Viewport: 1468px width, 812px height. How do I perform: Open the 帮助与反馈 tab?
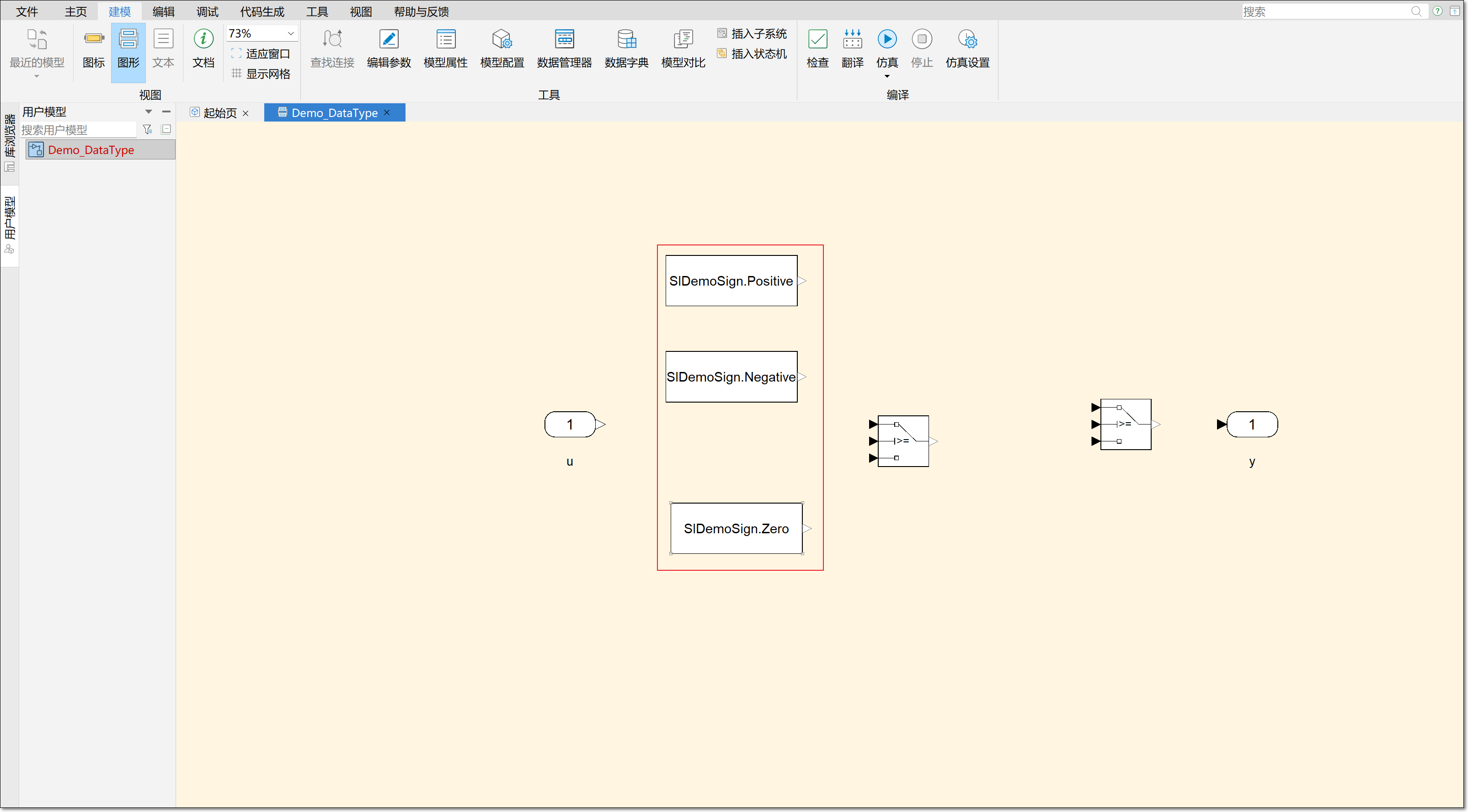(x=422, y=11)
